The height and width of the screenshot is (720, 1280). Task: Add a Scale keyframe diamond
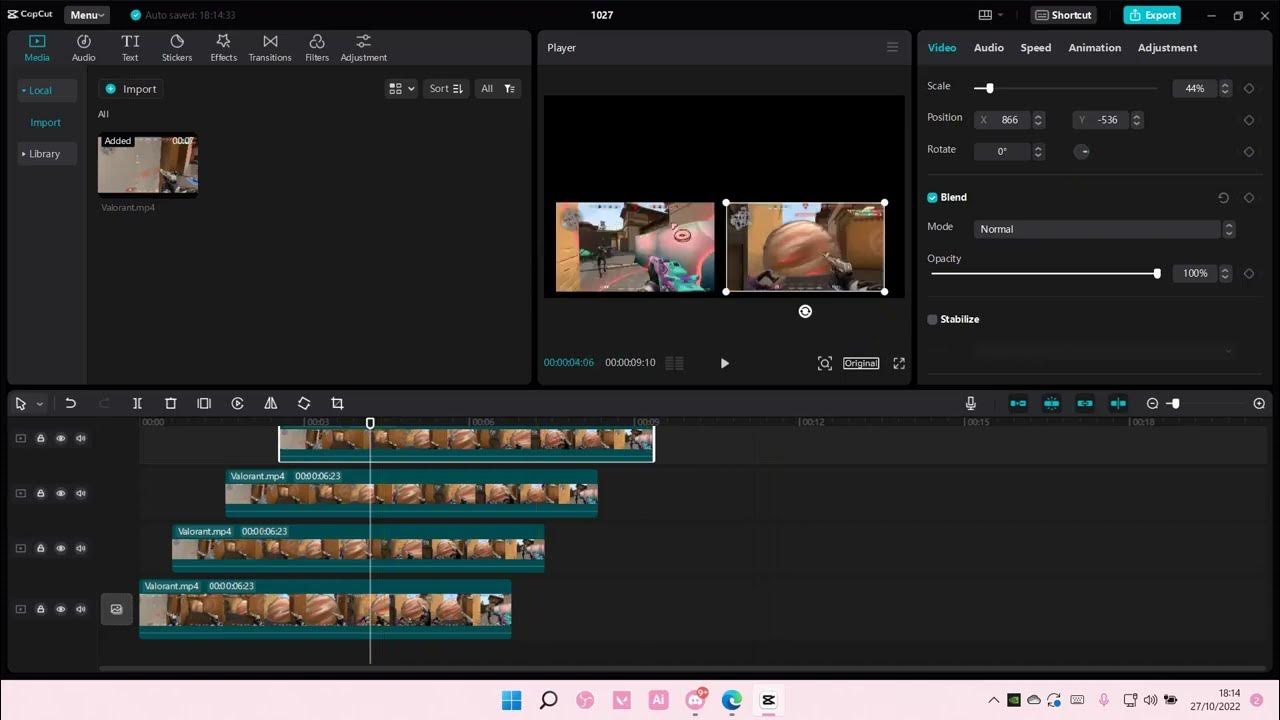click(1249, 88)
